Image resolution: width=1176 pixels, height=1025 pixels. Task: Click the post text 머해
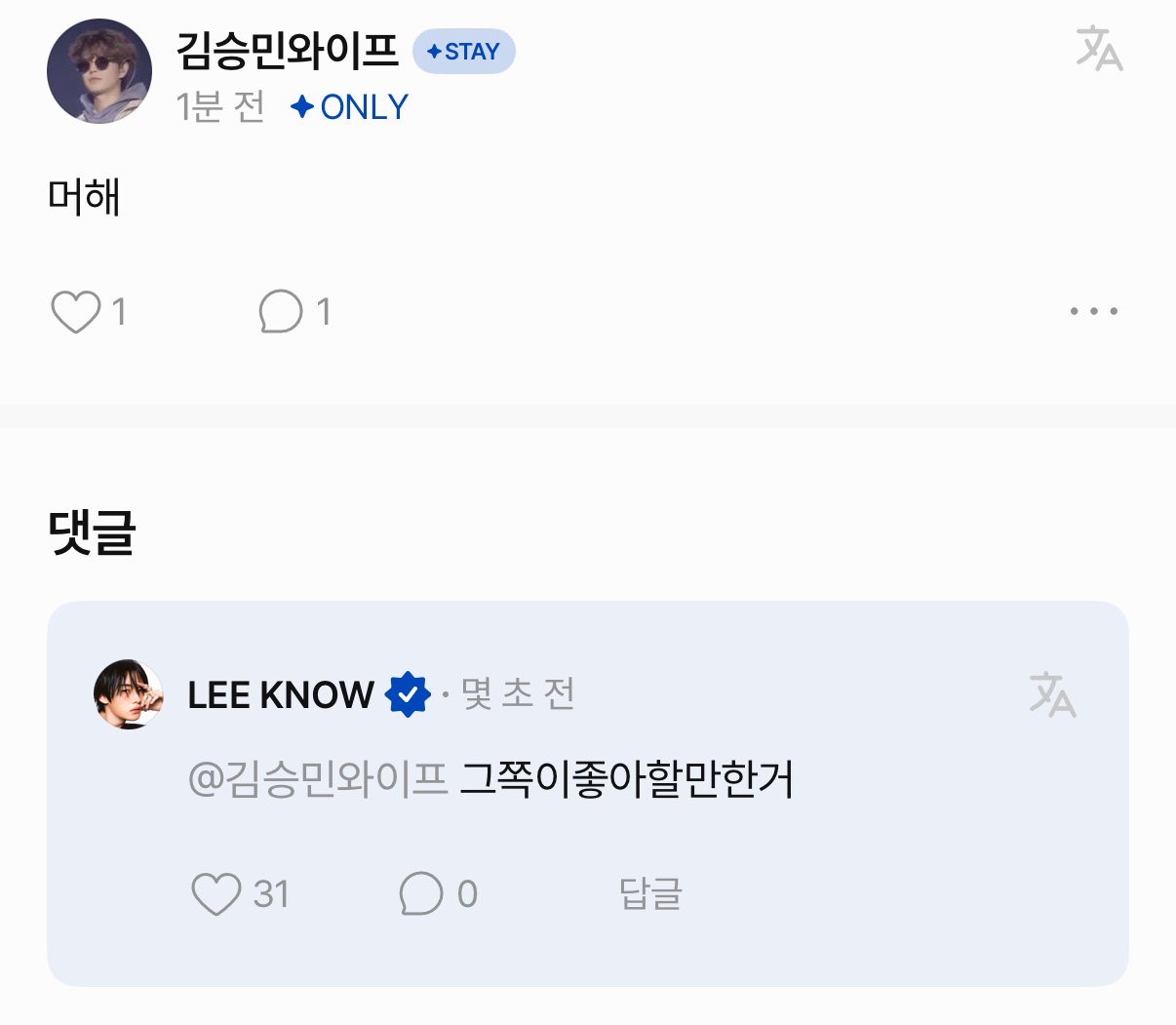tap(84, 198)
